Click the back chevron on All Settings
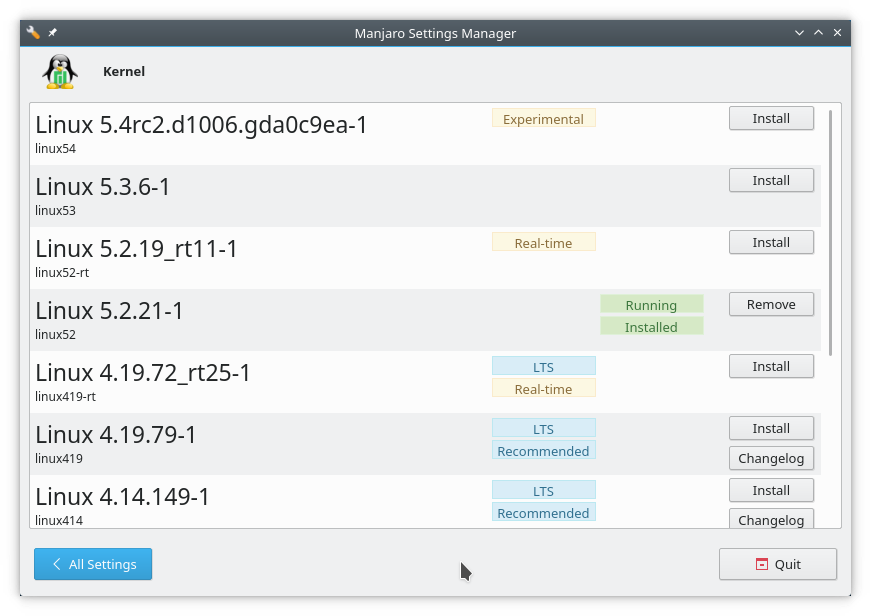The width and height of the screenshot is (871, 616). tap(57, 564)
